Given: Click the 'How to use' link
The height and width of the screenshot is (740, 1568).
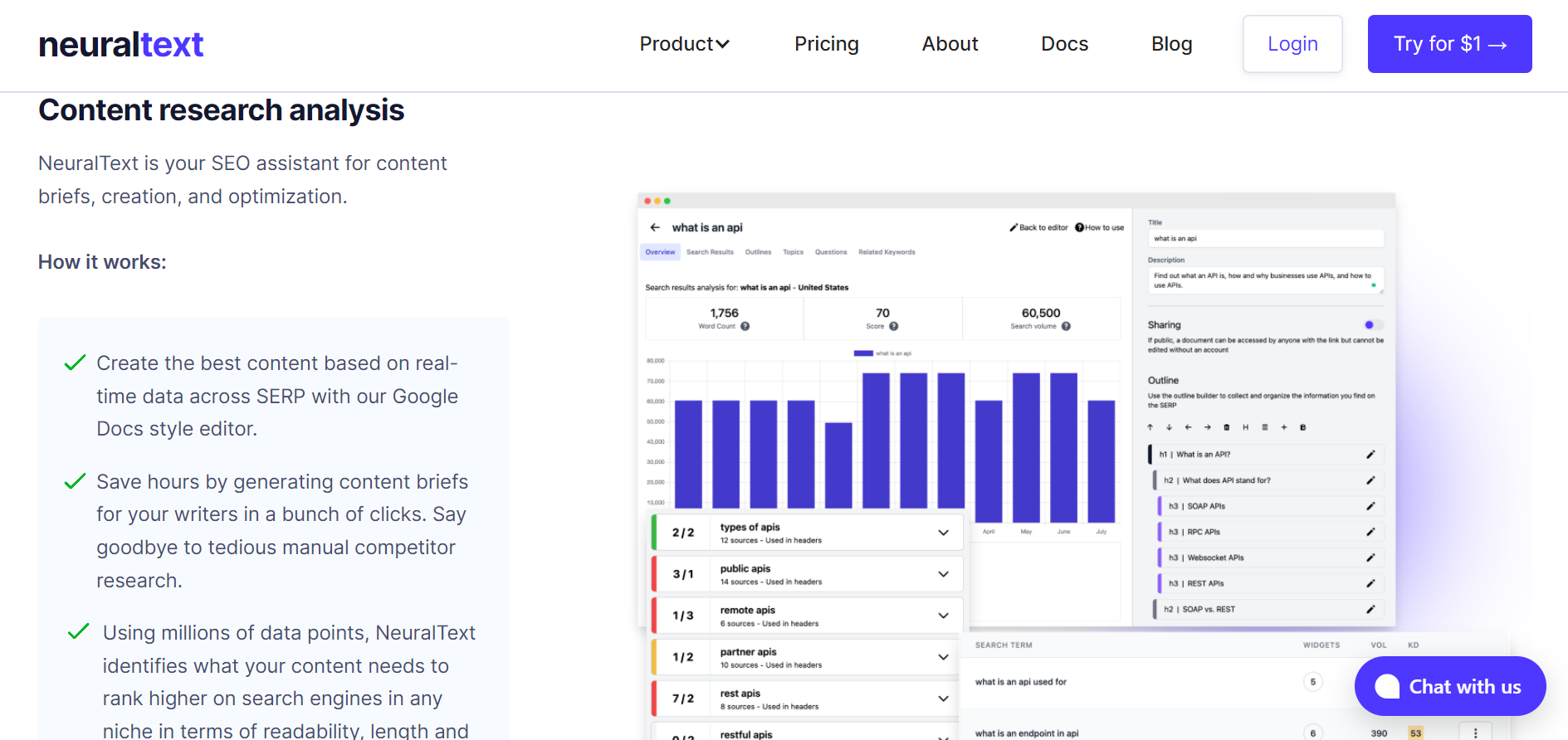Looking at the screenshot, I should [x=1099, y=227].
